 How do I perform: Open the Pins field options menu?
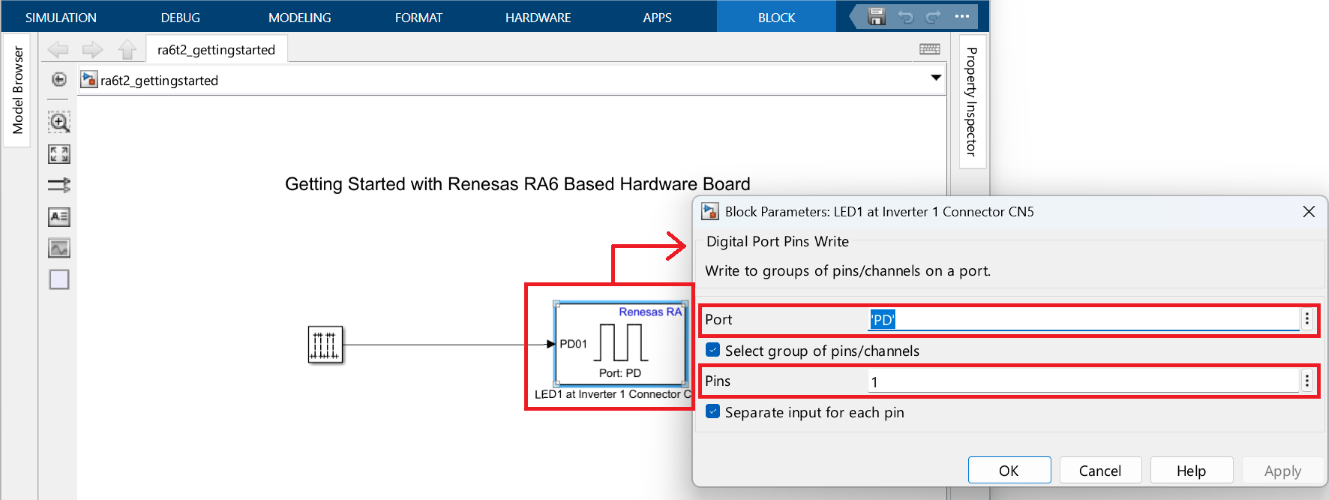click(1307, 381)
